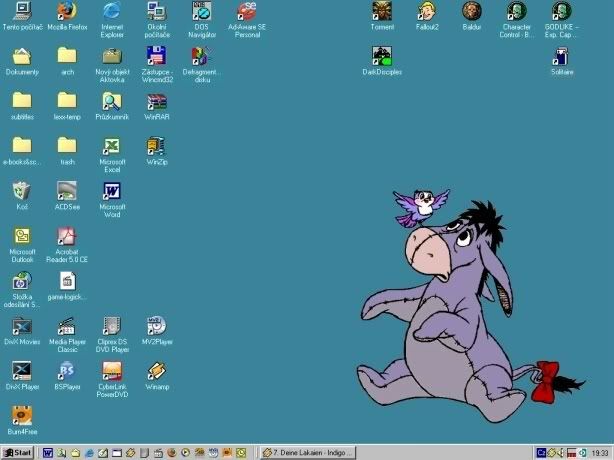
Task: Select the subtitles folder
Action: tap(22, 106)
